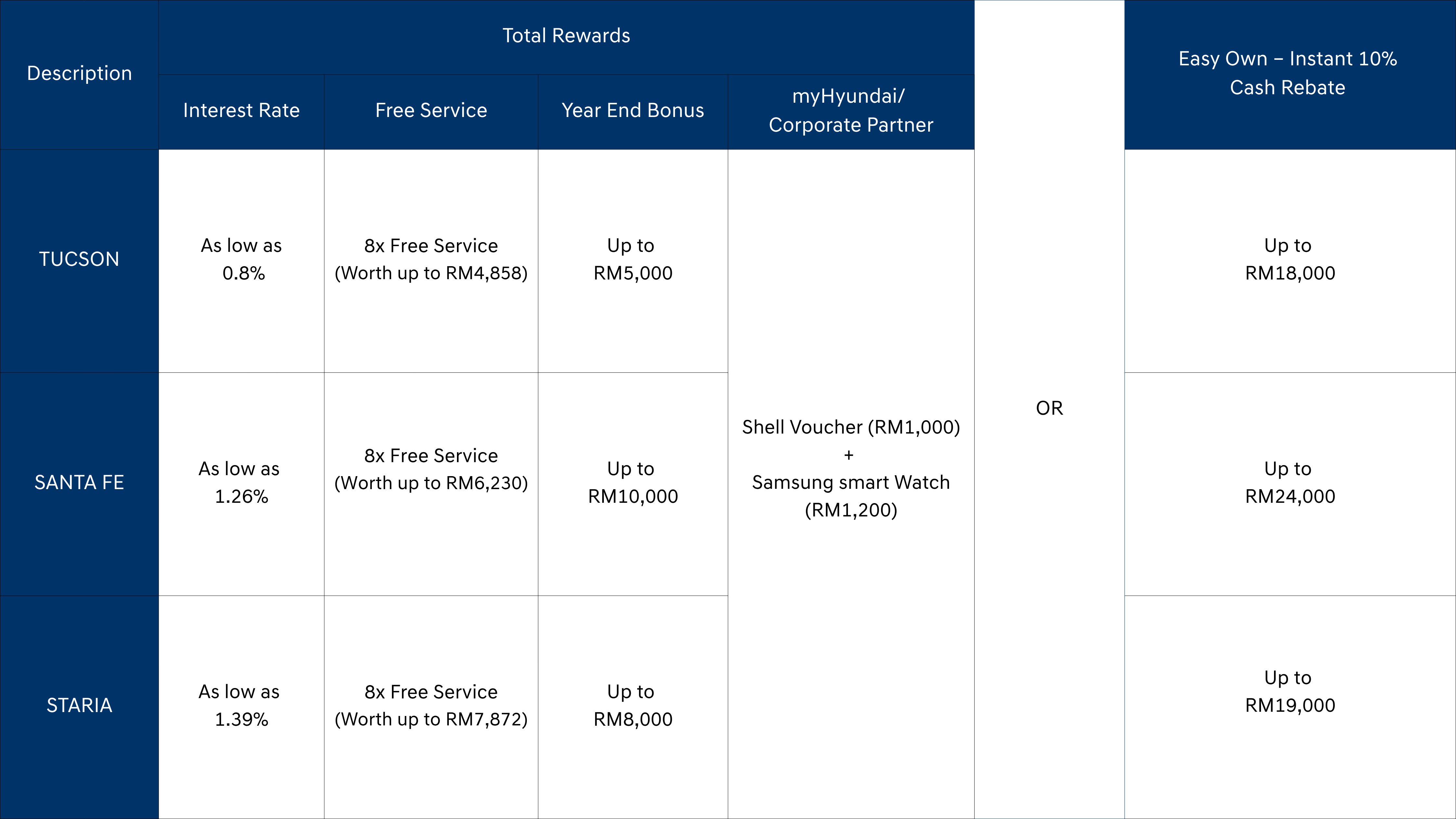The image size is (1456, 819).
Task: Click myHyundai/Corporate Partner header
Action: (851, 111)
